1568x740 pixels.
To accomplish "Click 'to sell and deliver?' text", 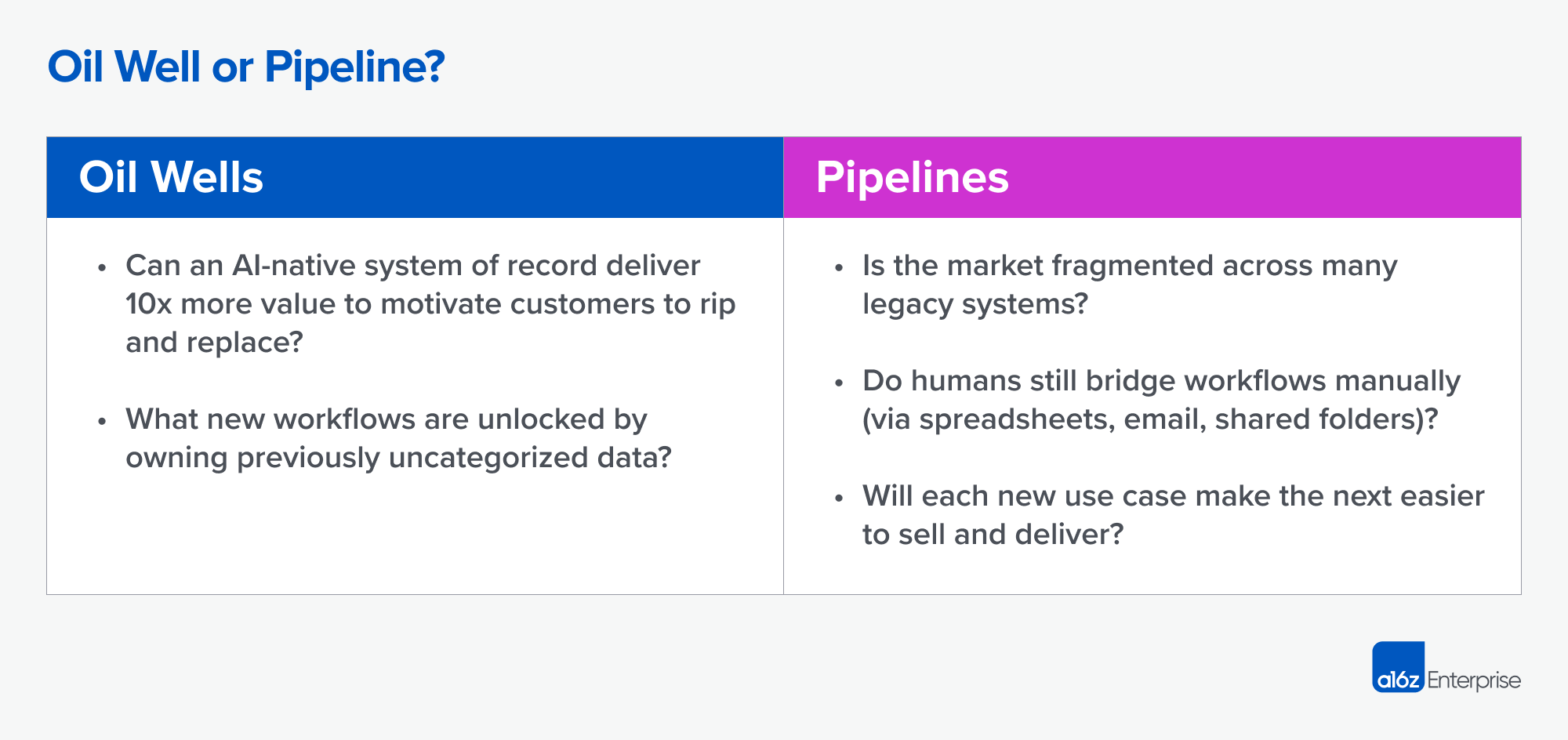I will [993, 535].
